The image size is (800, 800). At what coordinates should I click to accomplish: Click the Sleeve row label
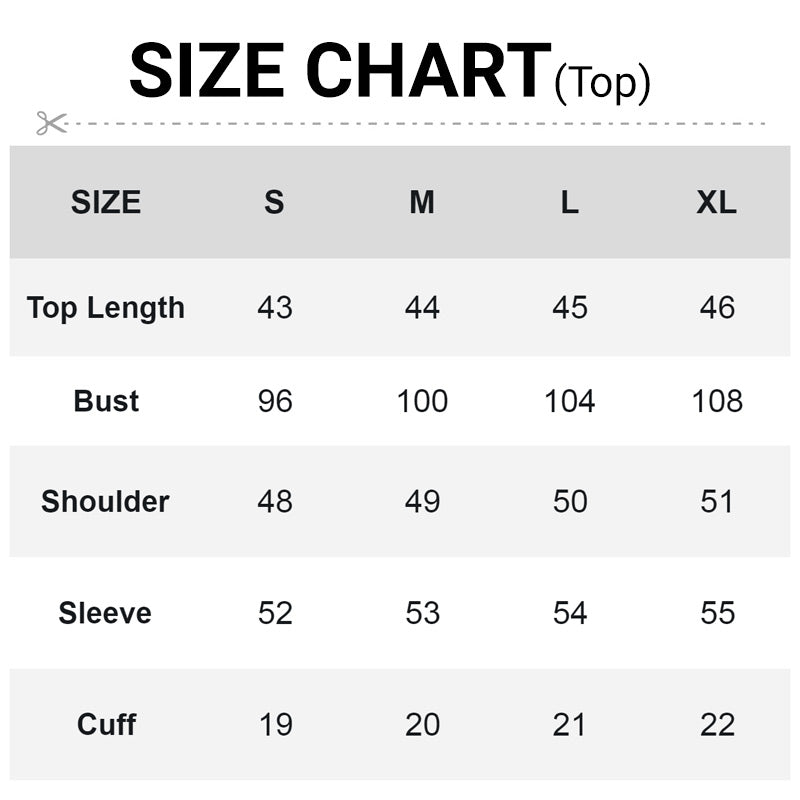[x=105, y=613]
